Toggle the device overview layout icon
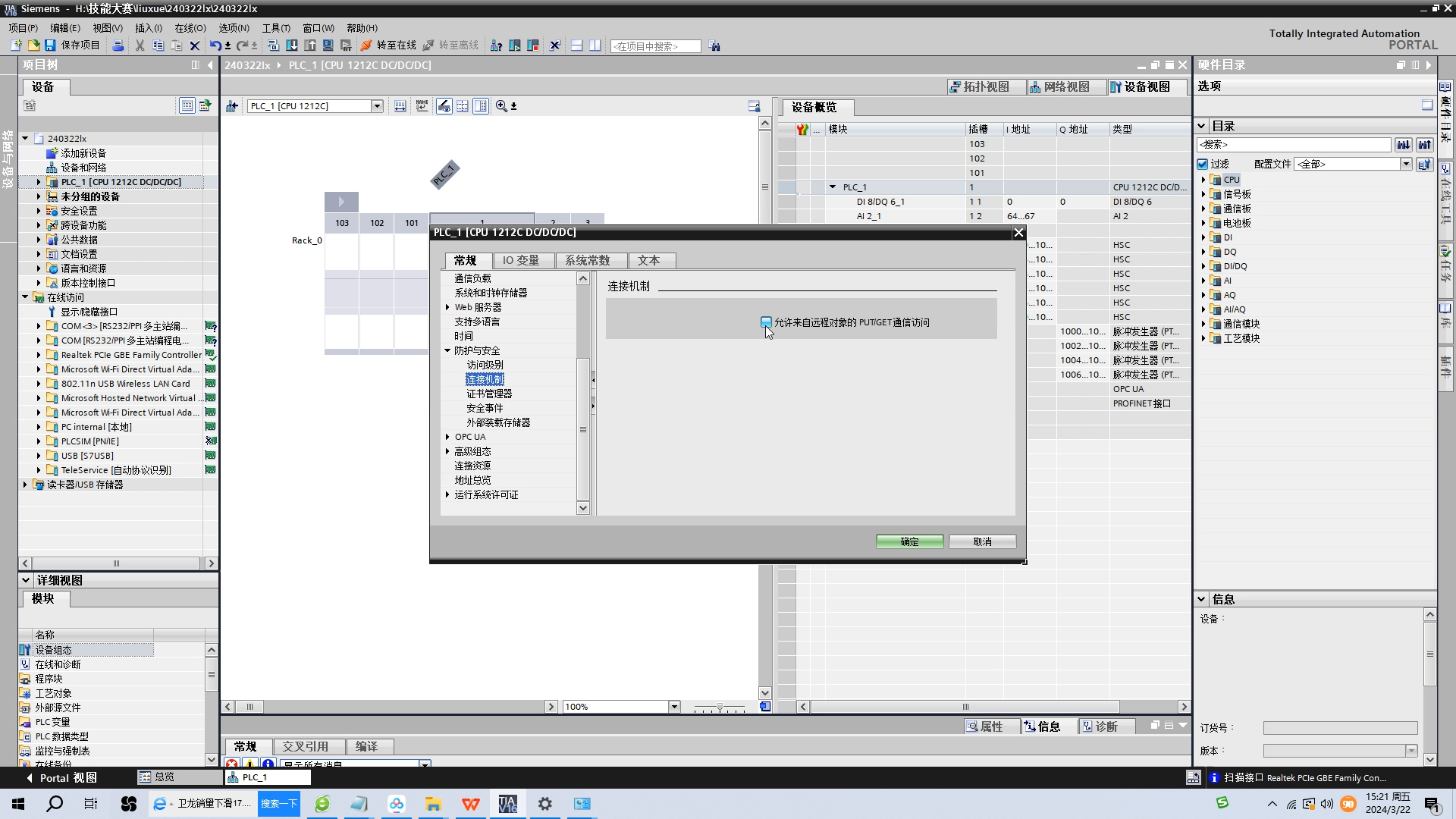1456x819 pixels. pos(481,106)
